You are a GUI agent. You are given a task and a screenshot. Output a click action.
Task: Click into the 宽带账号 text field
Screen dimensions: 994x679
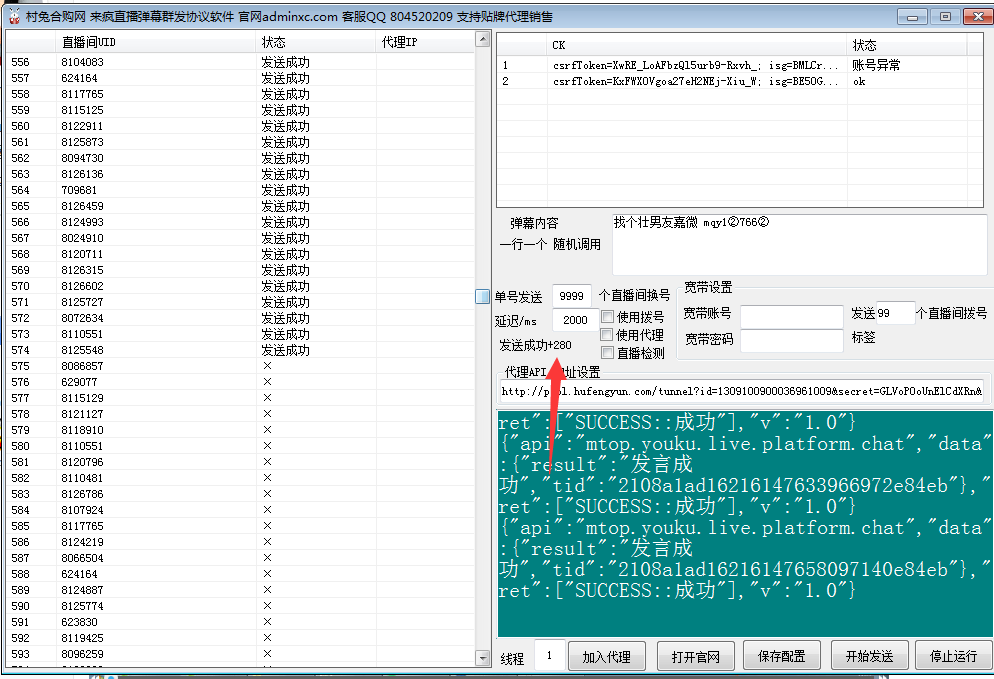(x=791, y=315)
